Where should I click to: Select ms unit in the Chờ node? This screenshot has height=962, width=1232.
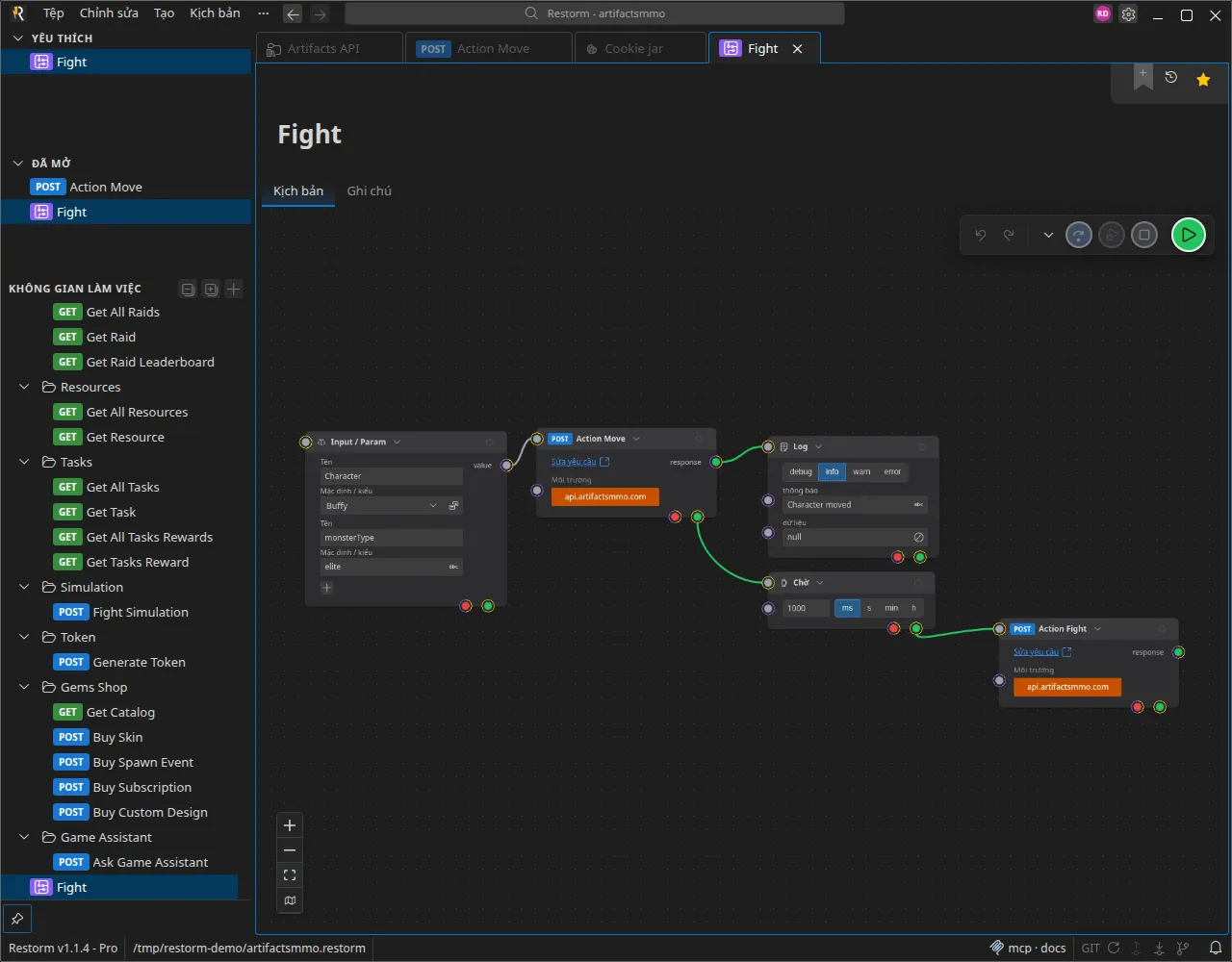pyautogui.click(x=847, y=608)
